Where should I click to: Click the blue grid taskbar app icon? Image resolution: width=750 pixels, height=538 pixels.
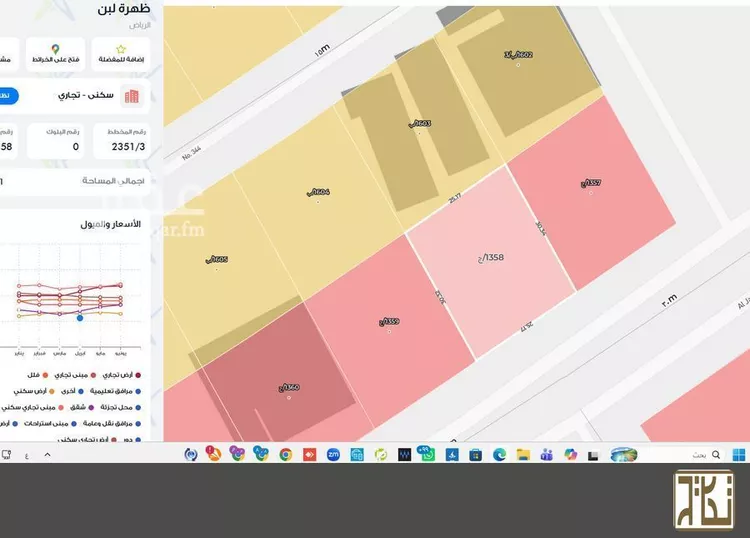tap(357, 454)
